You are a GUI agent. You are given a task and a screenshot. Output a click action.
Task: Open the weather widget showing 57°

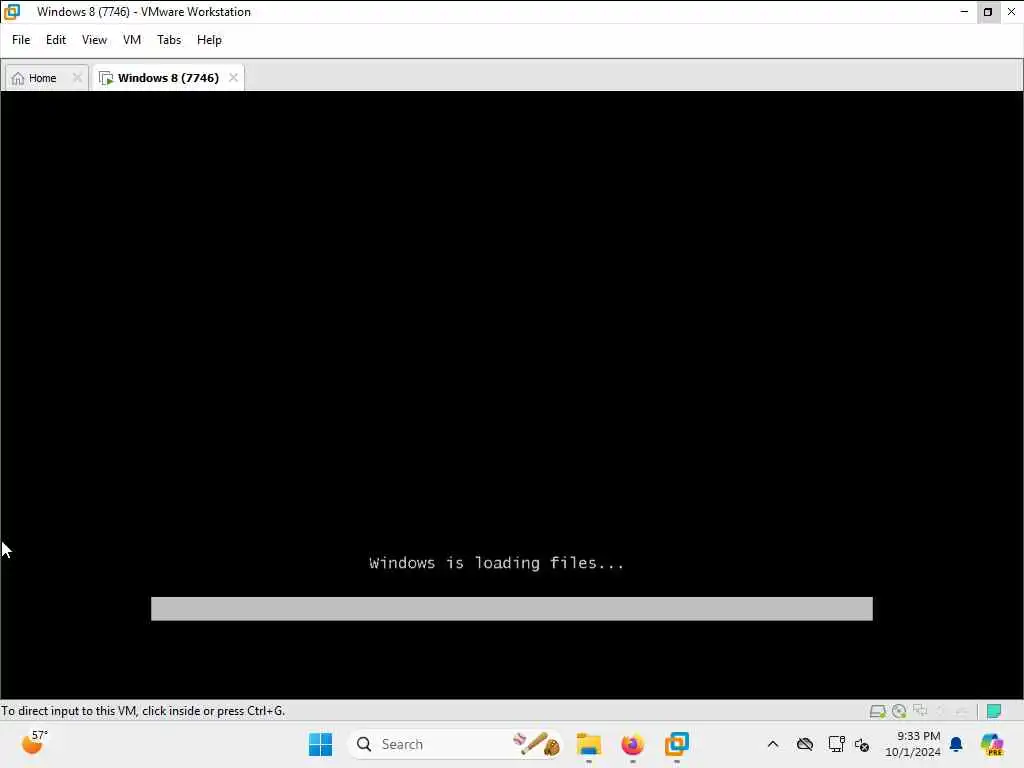(34, 743)
